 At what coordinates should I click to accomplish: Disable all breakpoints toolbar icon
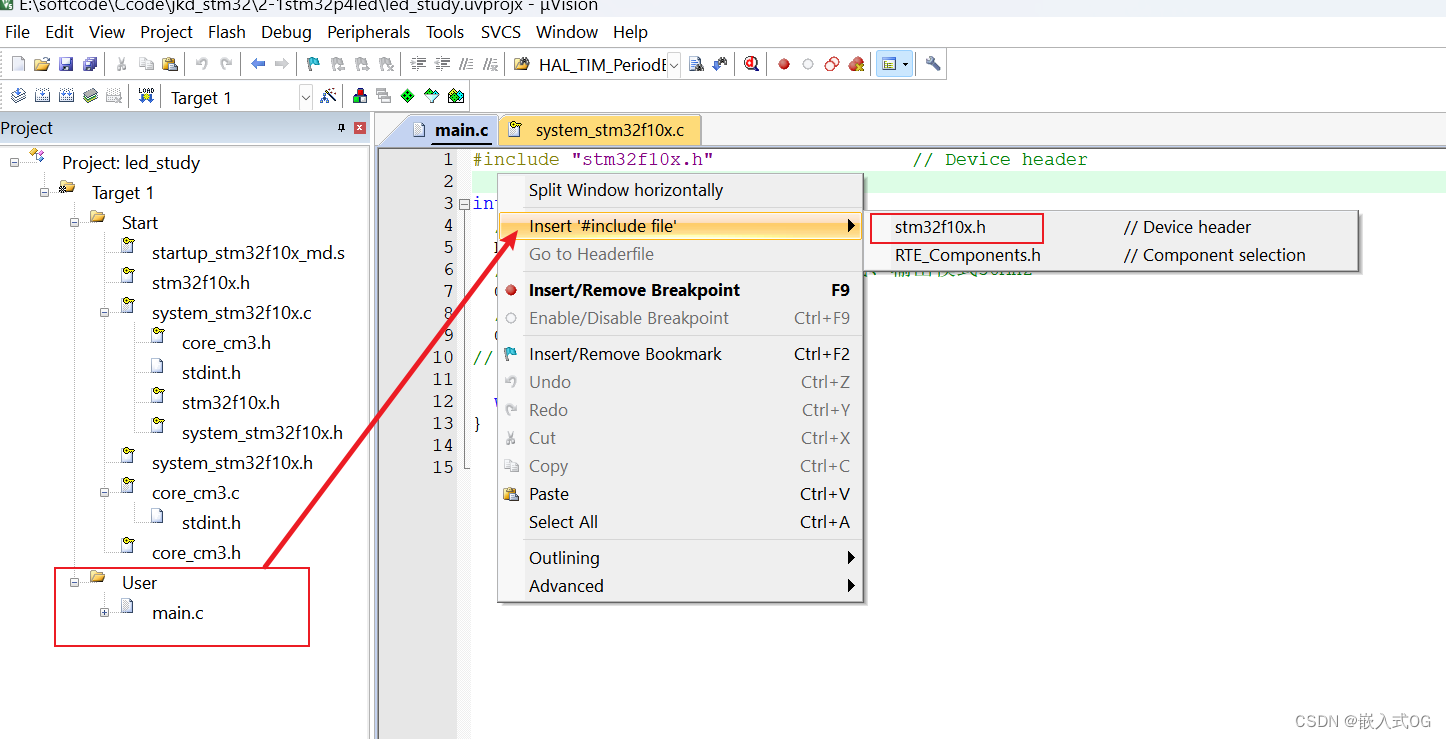(832, 64)
